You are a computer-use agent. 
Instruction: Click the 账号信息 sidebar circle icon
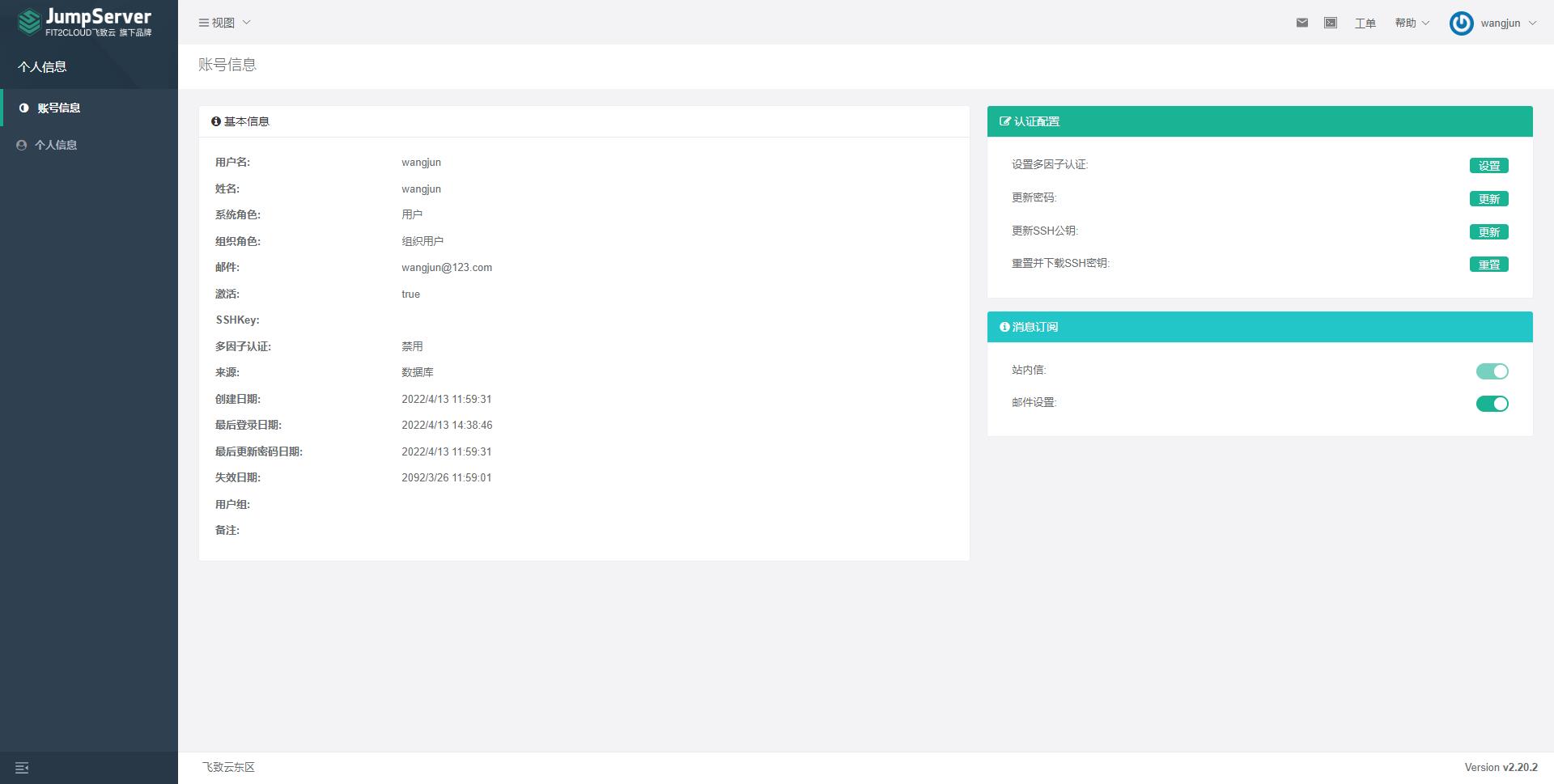24,108
